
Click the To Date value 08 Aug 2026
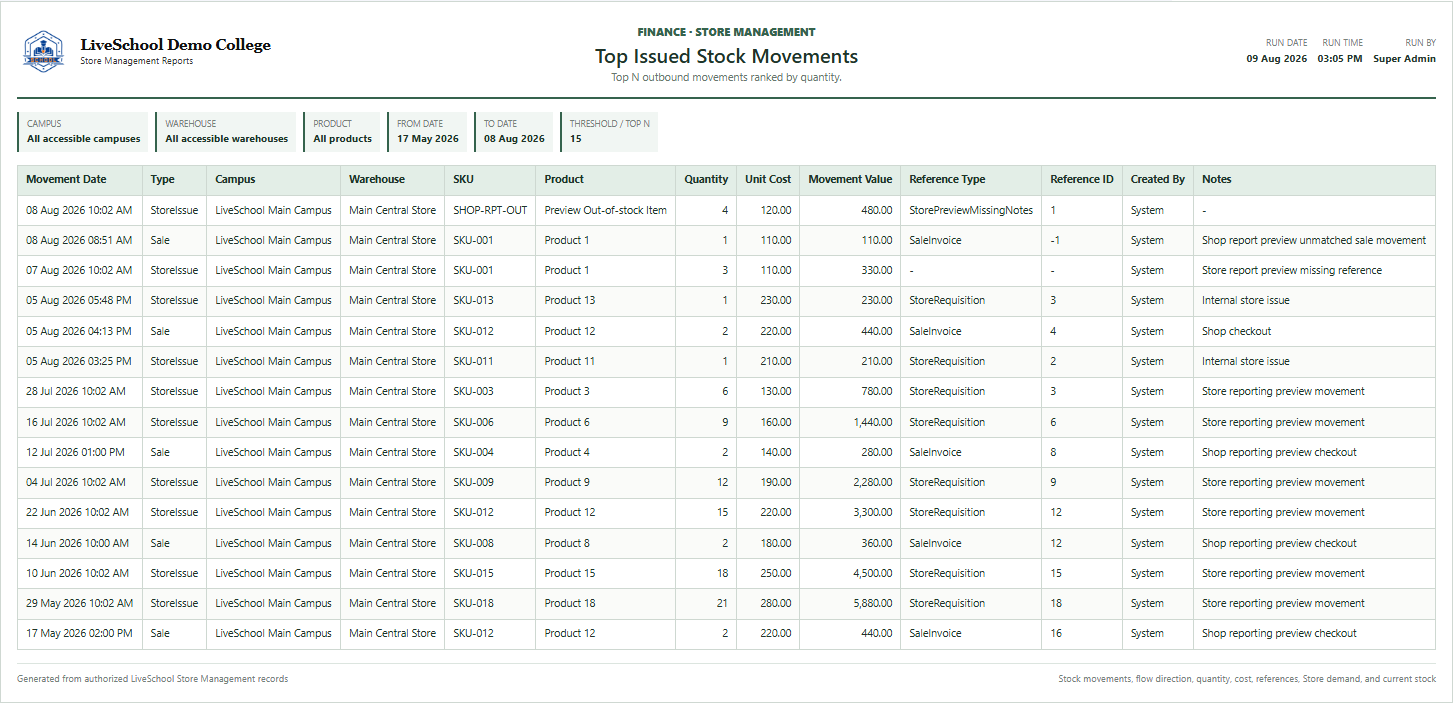pos(515,139)
